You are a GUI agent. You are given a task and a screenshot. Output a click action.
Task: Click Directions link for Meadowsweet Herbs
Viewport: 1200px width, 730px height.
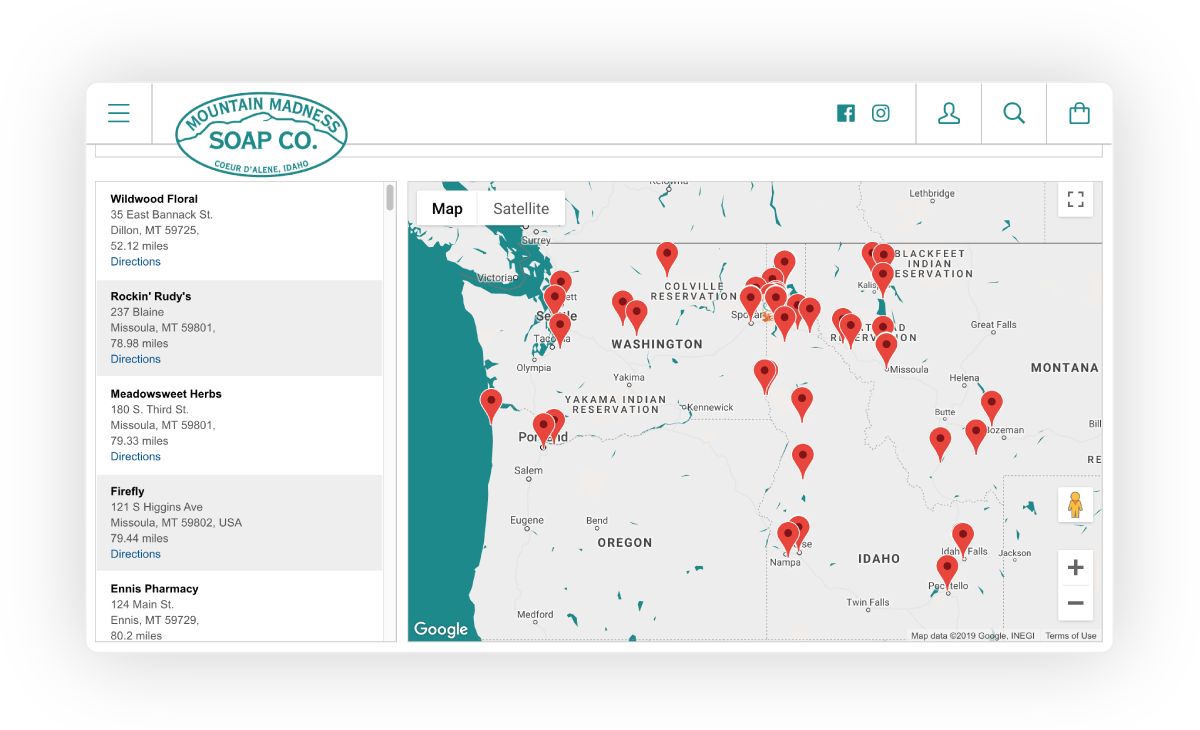[x=136, y=457]
